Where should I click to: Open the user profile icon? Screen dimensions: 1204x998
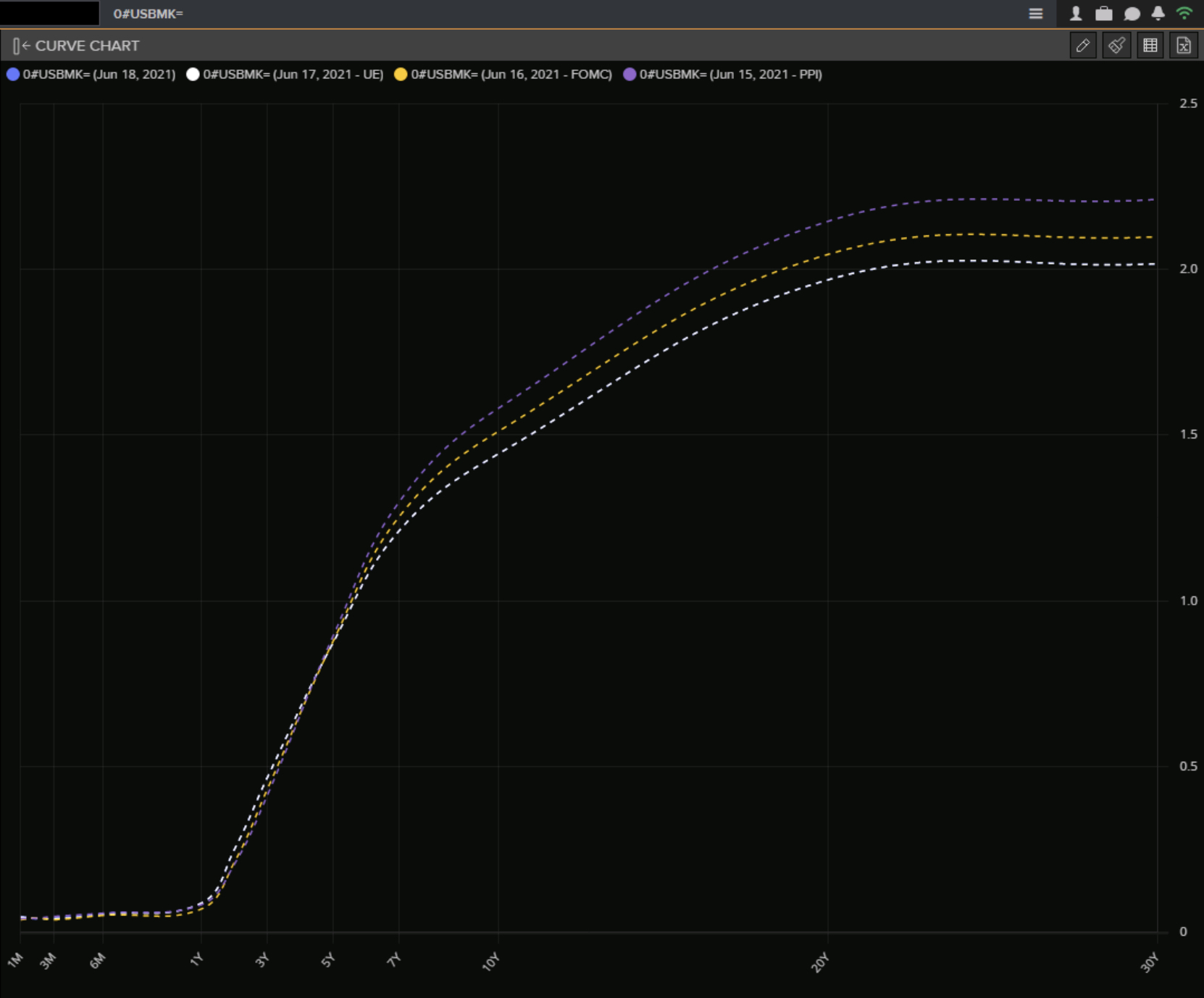[1076, 14]
